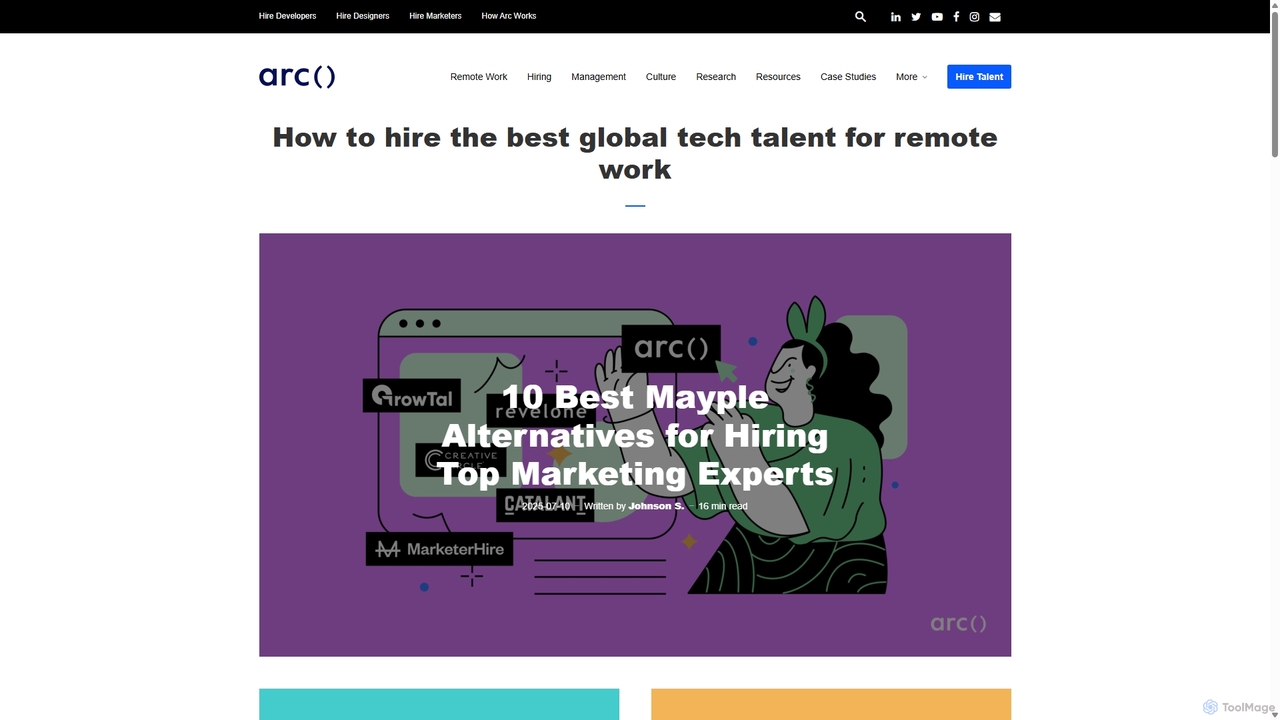Select Resources menu item
This screenshot has width=1280, height=720.
point(778,77)
